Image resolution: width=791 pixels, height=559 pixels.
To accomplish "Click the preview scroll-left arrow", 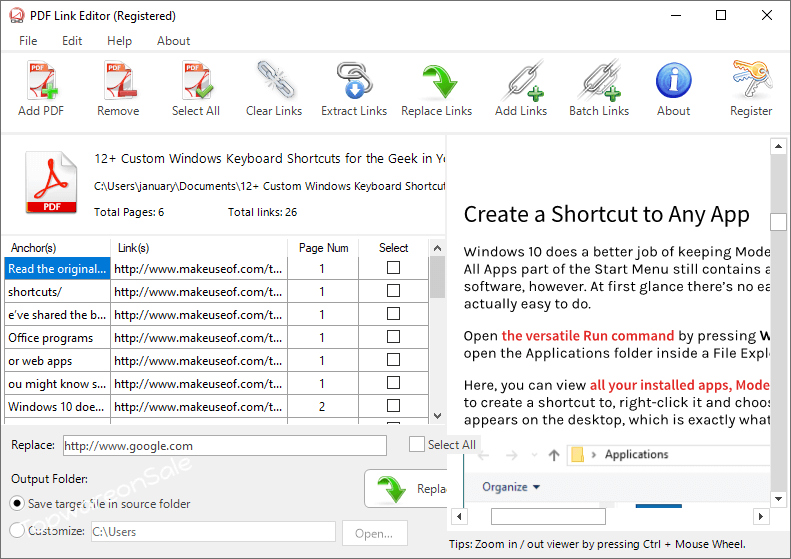I will (459, 517).
